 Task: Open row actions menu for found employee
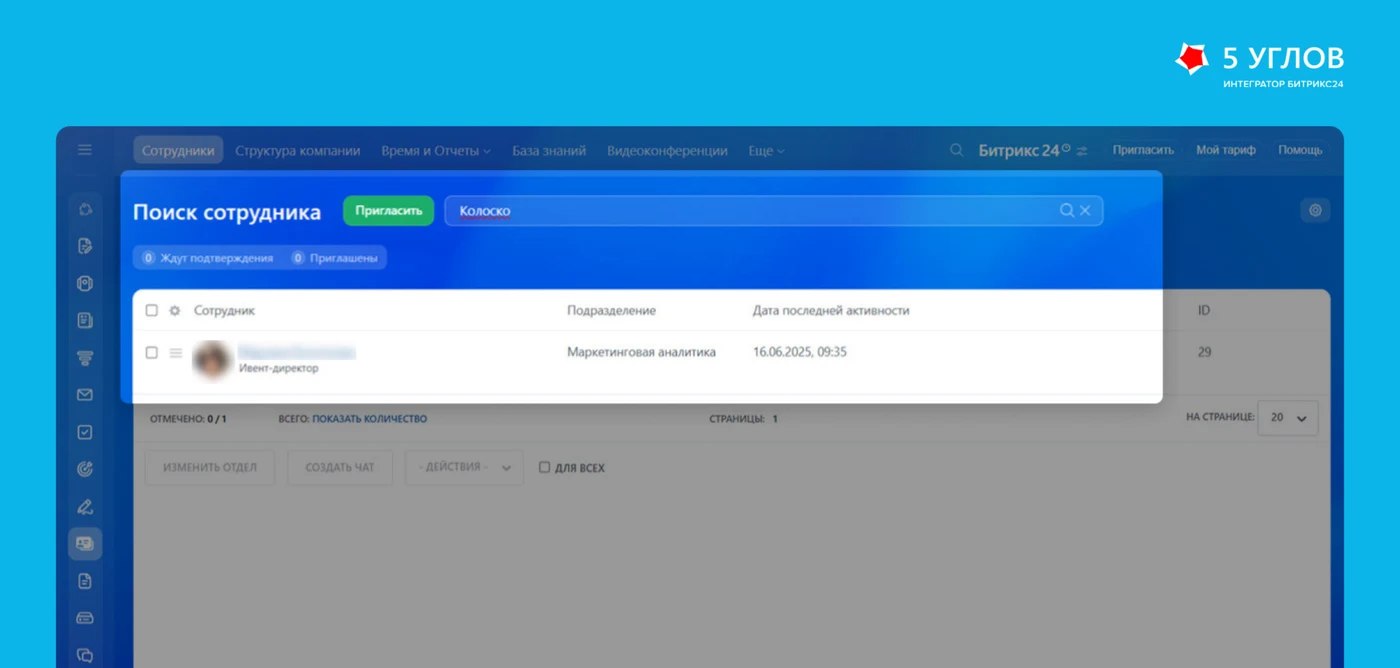click(x=175, y=353)
